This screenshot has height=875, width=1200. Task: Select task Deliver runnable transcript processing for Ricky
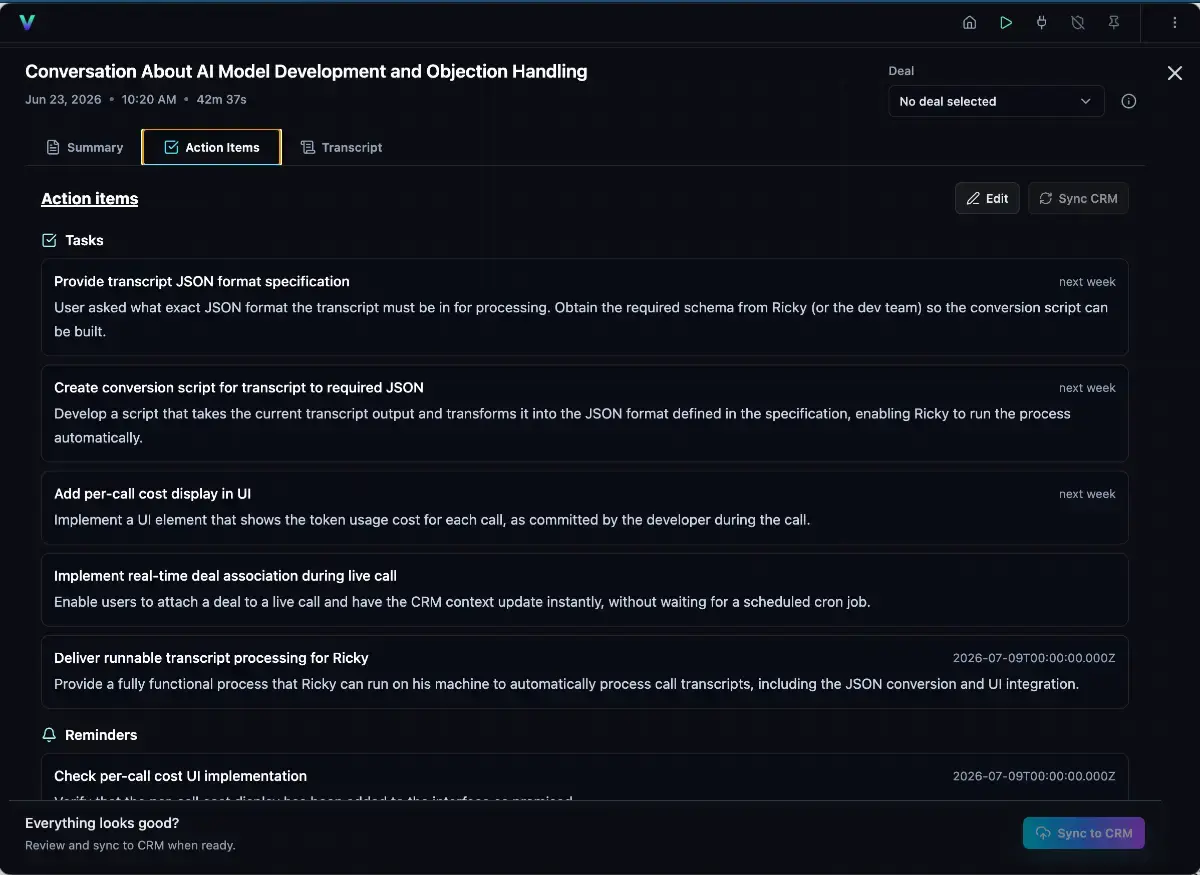(x=584, y=671)
